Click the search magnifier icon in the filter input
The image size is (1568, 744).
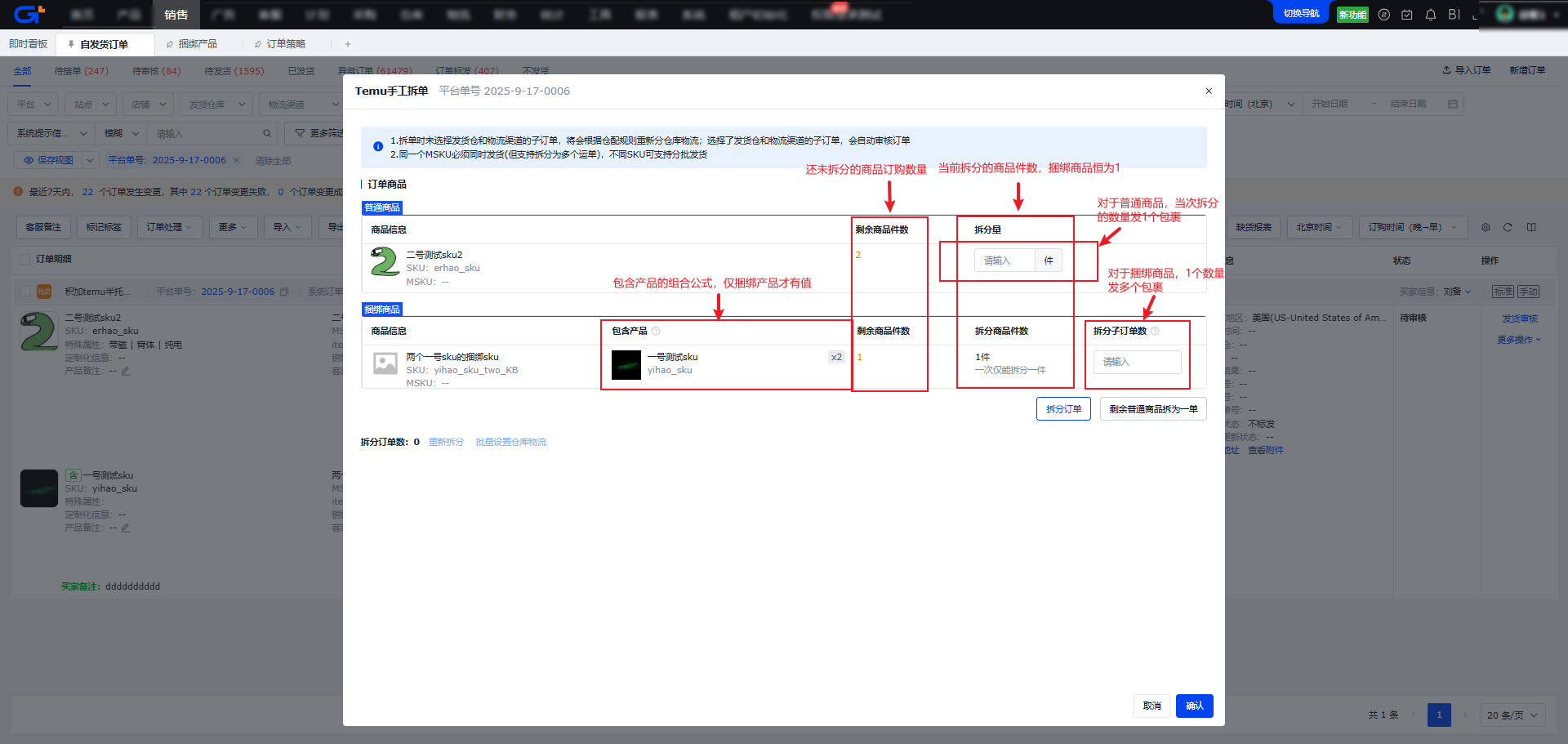coord(266,133)
